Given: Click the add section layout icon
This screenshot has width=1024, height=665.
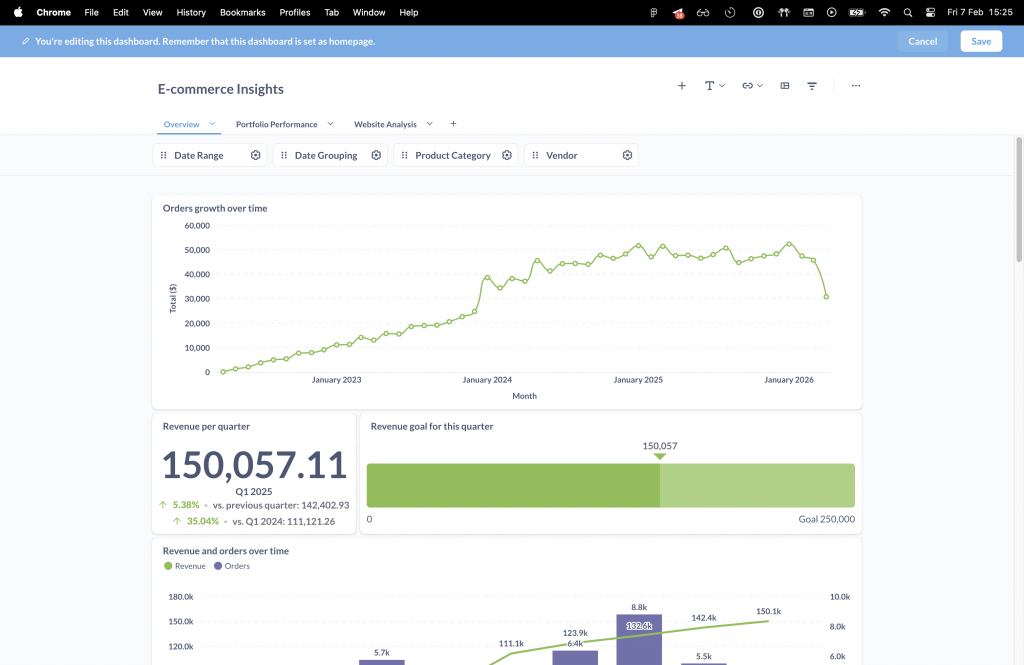Looking at the screenshot, I should click(785, 86).
